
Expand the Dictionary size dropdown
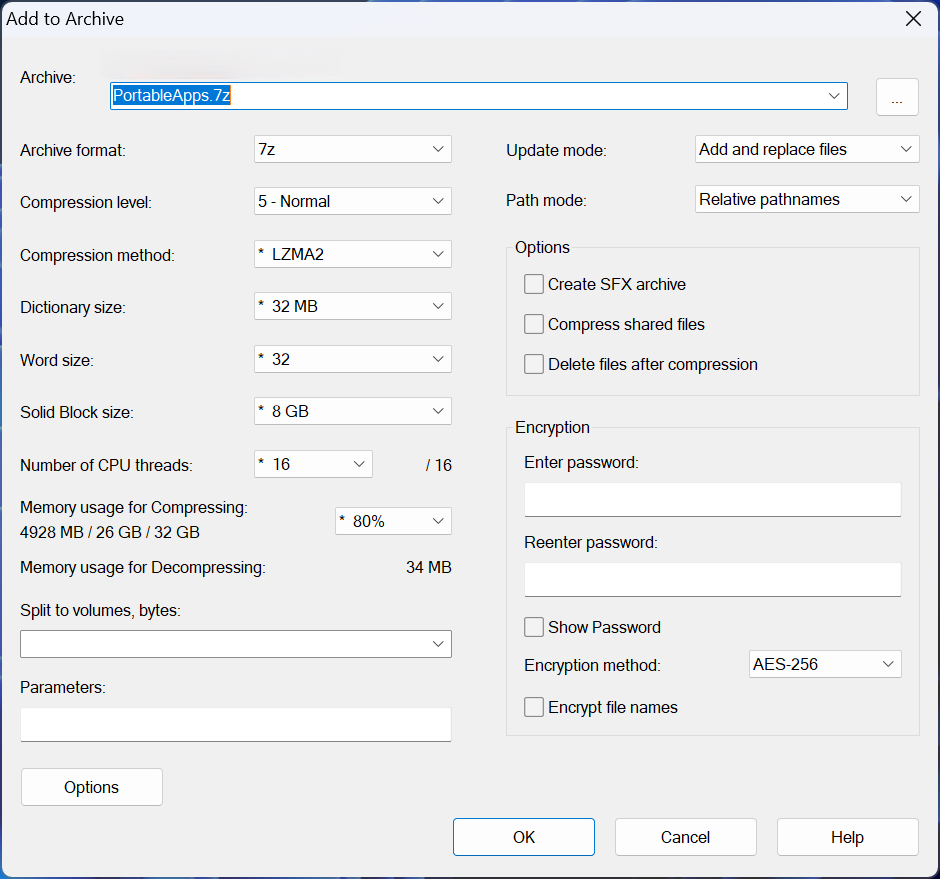pos(352,306)
